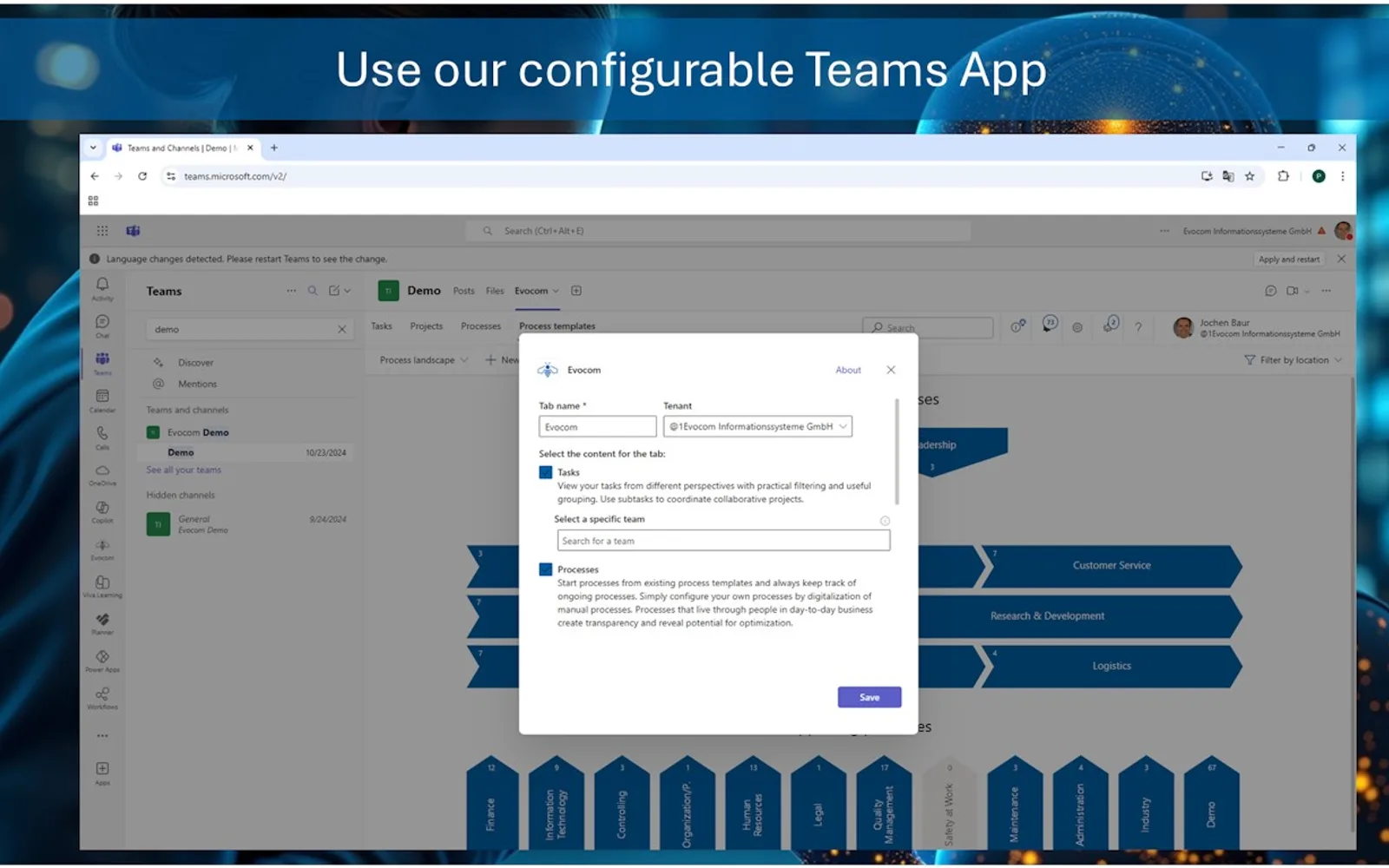Open the Tenant dropdown in the dialog
Viewport: 1389px width, 868px height.
[758, 426]
